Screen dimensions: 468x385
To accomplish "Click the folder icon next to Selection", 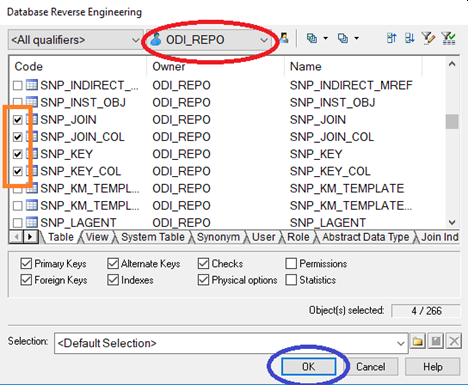I will pyautogui.click(x=418, y=341).
